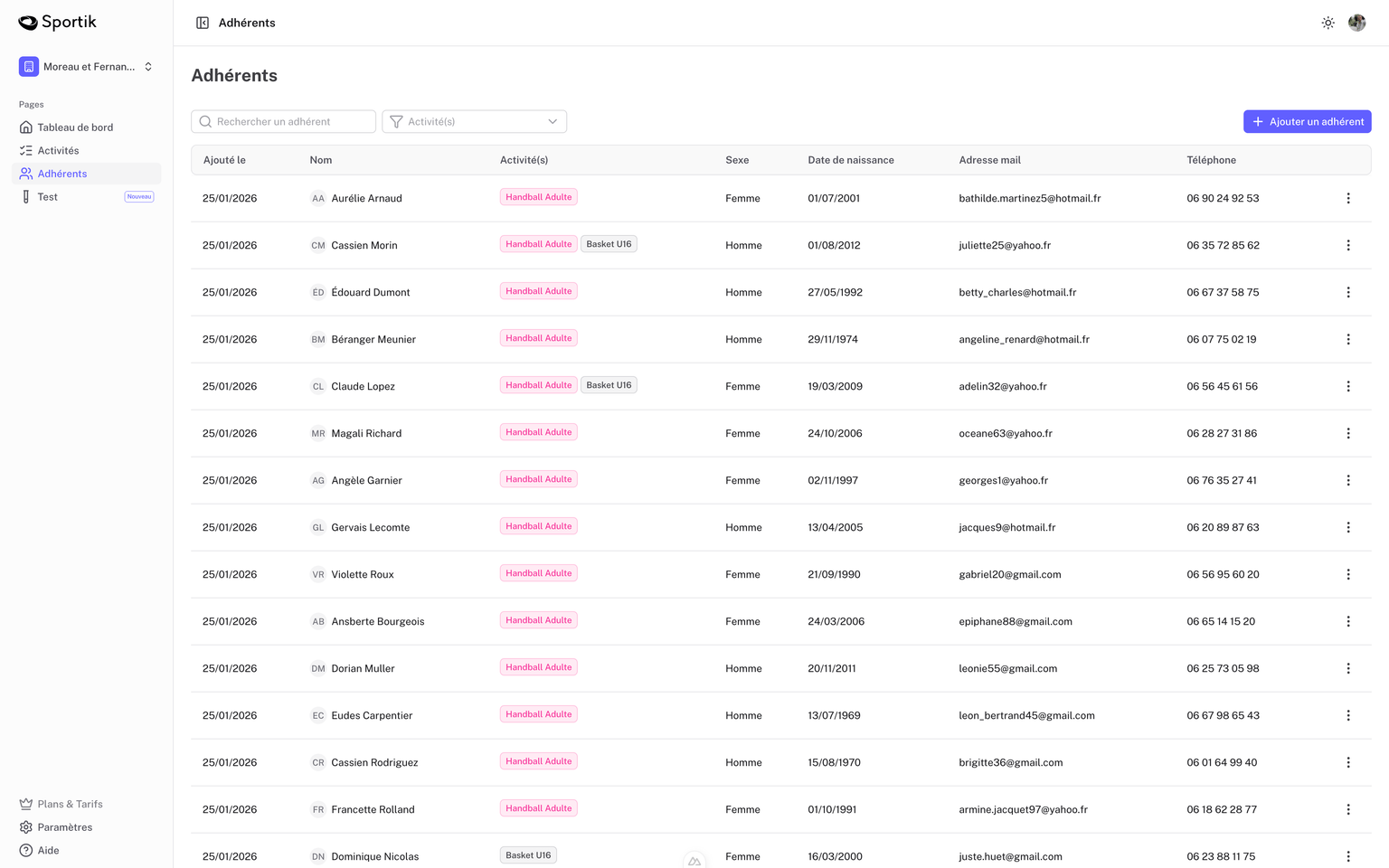
Task: Click the Sportik logo
Action: (57, 23)
